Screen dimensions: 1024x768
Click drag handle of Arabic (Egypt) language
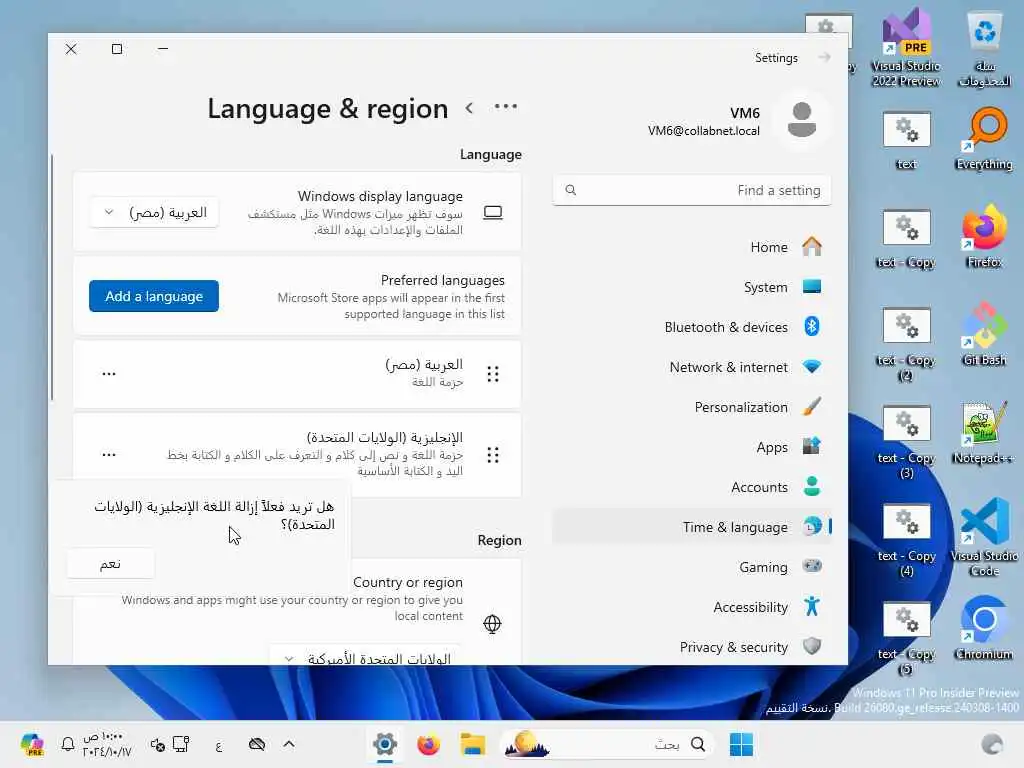tap(493, 374)
